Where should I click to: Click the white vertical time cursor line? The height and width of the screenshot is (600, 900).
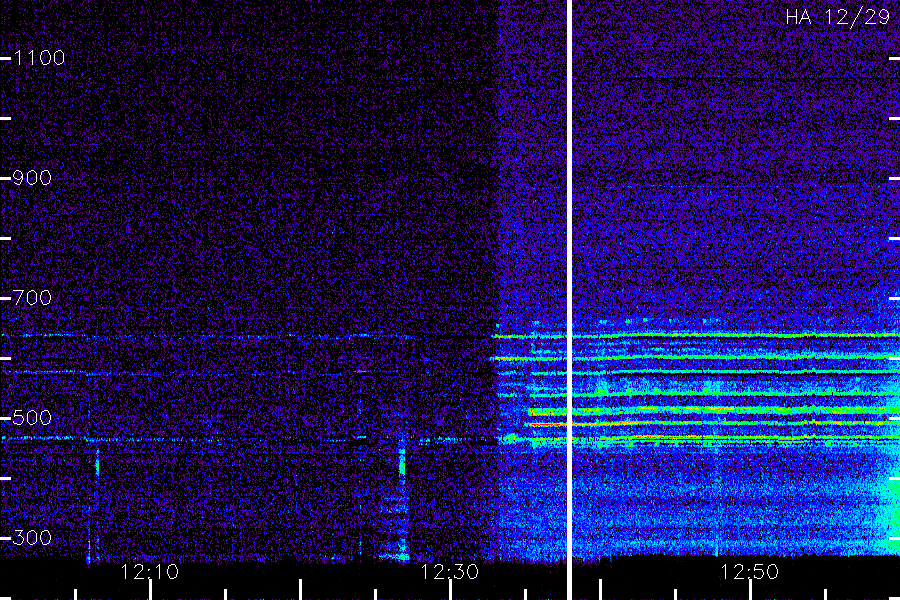click(x=569, y=300)
